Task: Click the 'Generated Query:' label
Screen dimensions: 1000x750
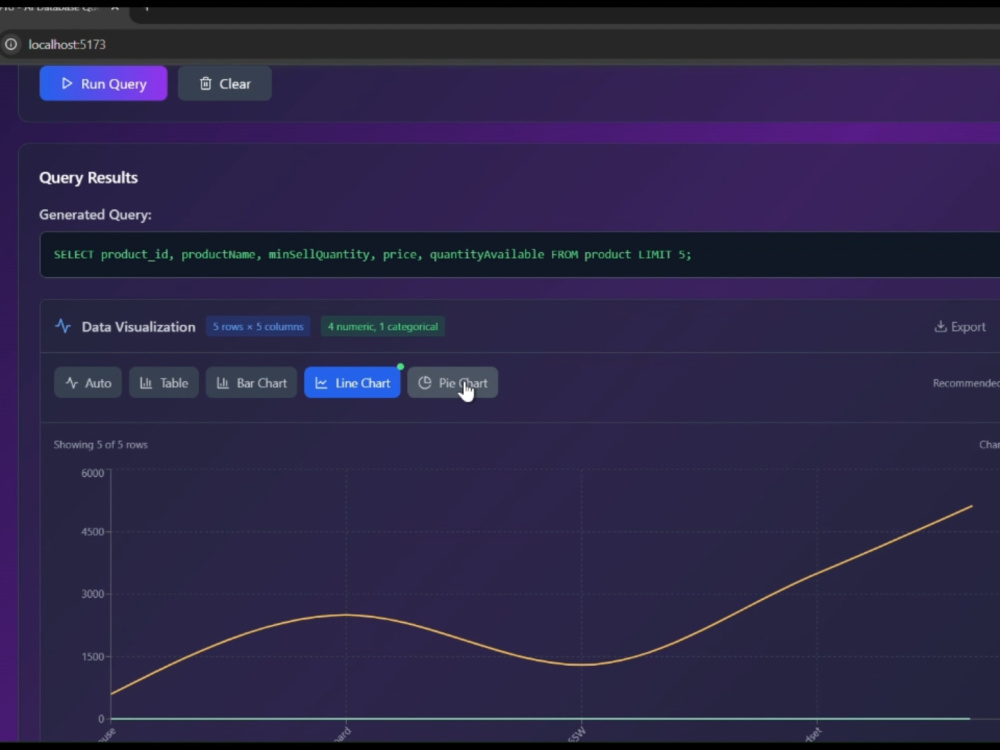Action: tap(95, 215)
